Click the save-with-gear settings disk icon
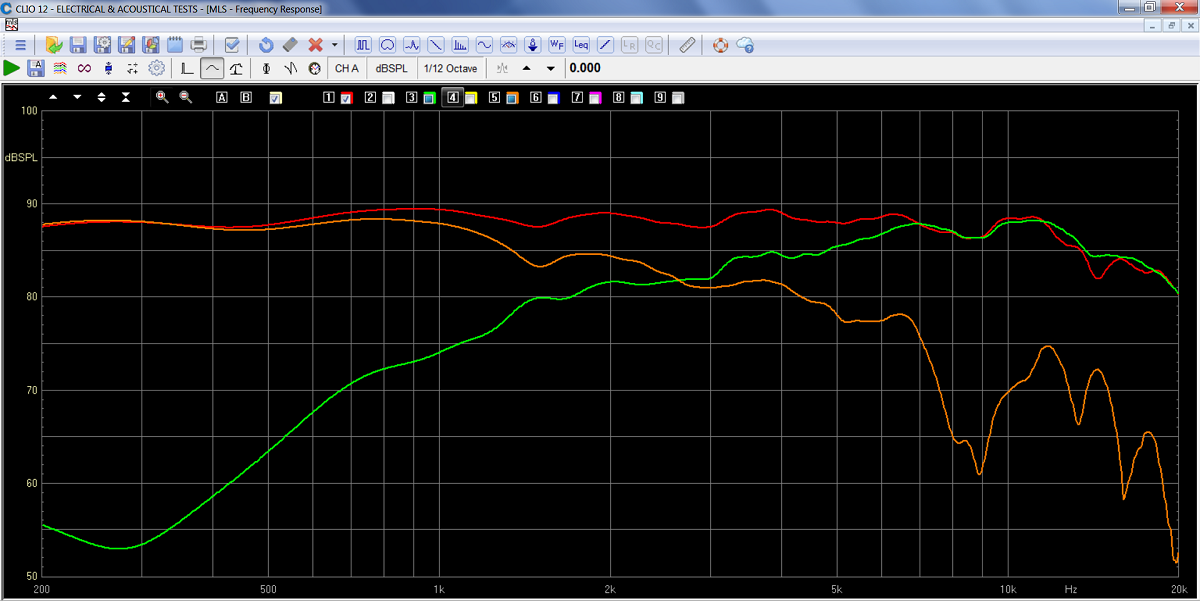Image resolution: width=1200 pixels, height=601 pixels. pos(102,45)
